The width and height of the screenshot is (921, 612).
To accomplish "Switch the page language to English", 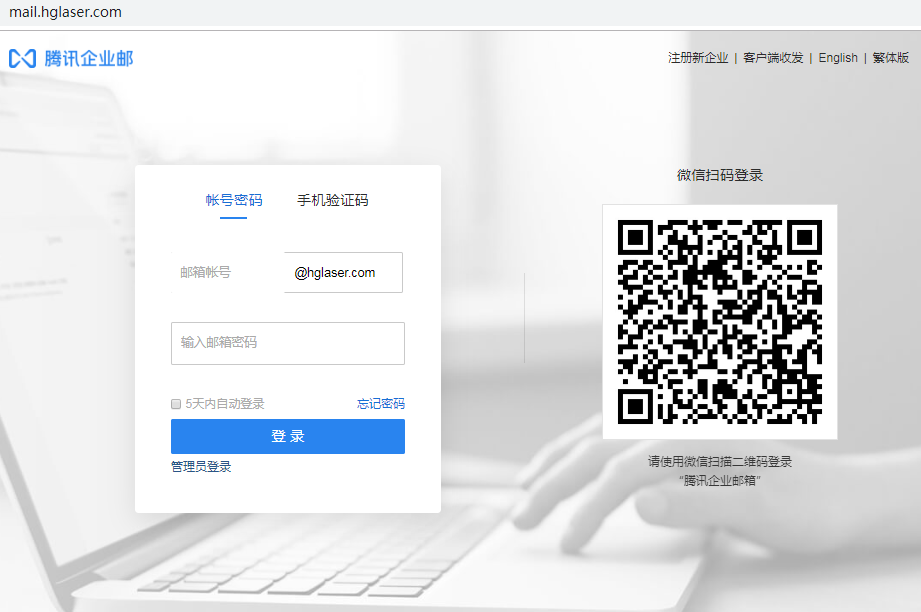I will (x=838, y=57).
